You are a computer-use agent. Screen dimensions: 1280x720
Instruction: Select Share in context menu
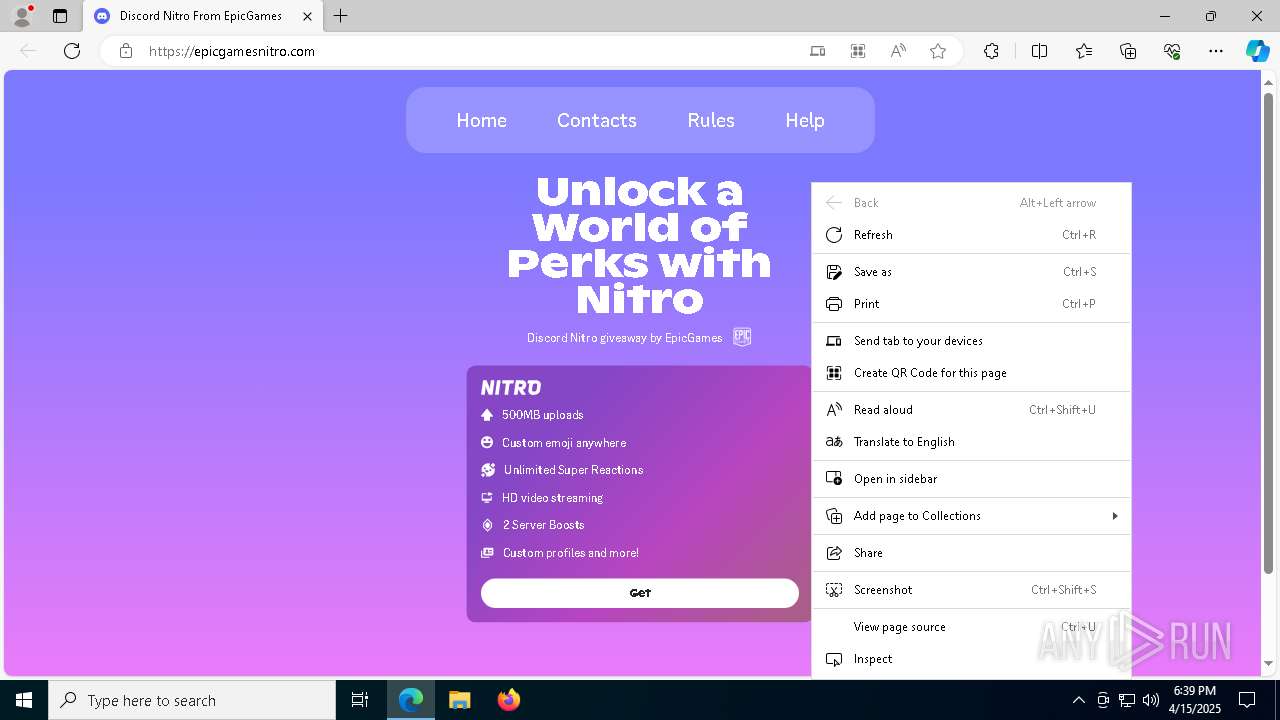971,553
